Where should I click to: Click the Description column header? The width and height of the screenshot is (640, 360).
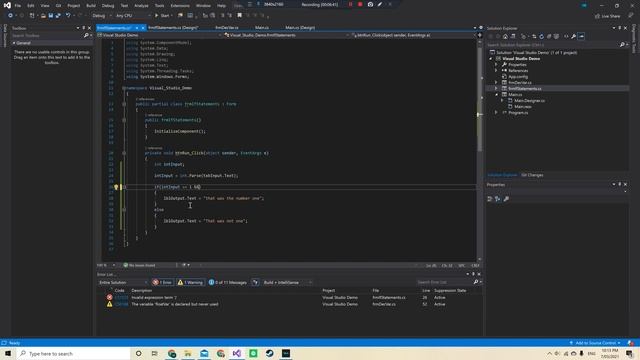click(142, 291)
